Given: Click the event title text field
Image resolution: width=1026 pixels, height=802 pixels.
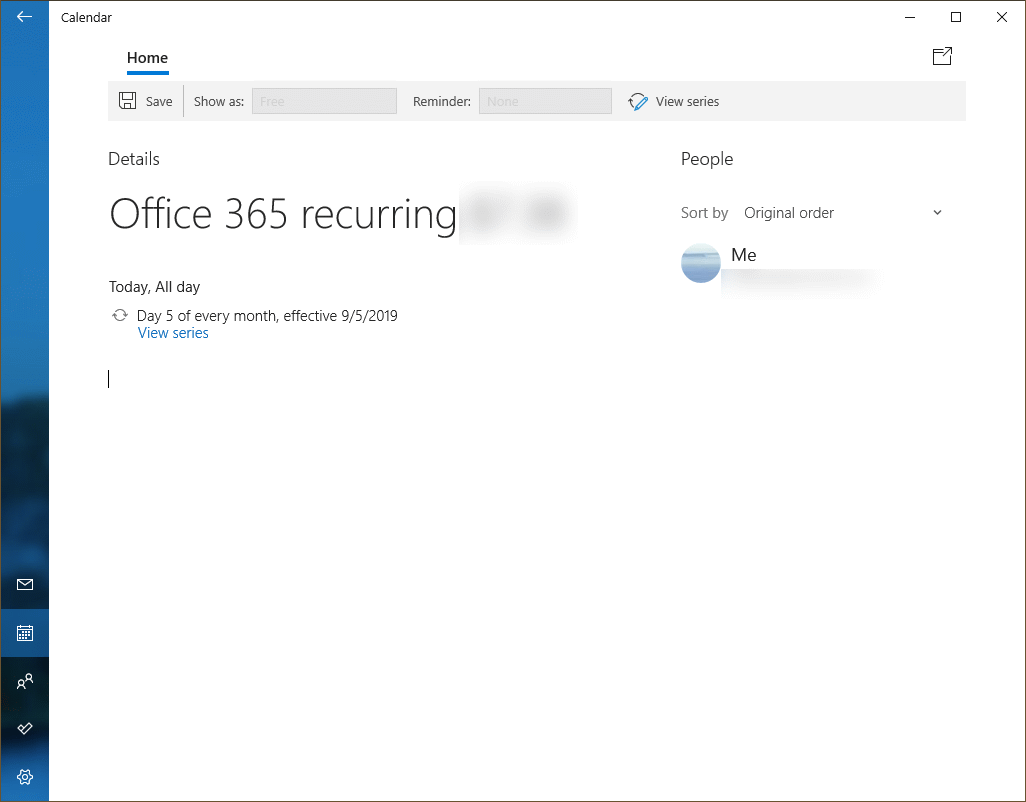Looking at the screenshot, I should (x=340, y=214).
